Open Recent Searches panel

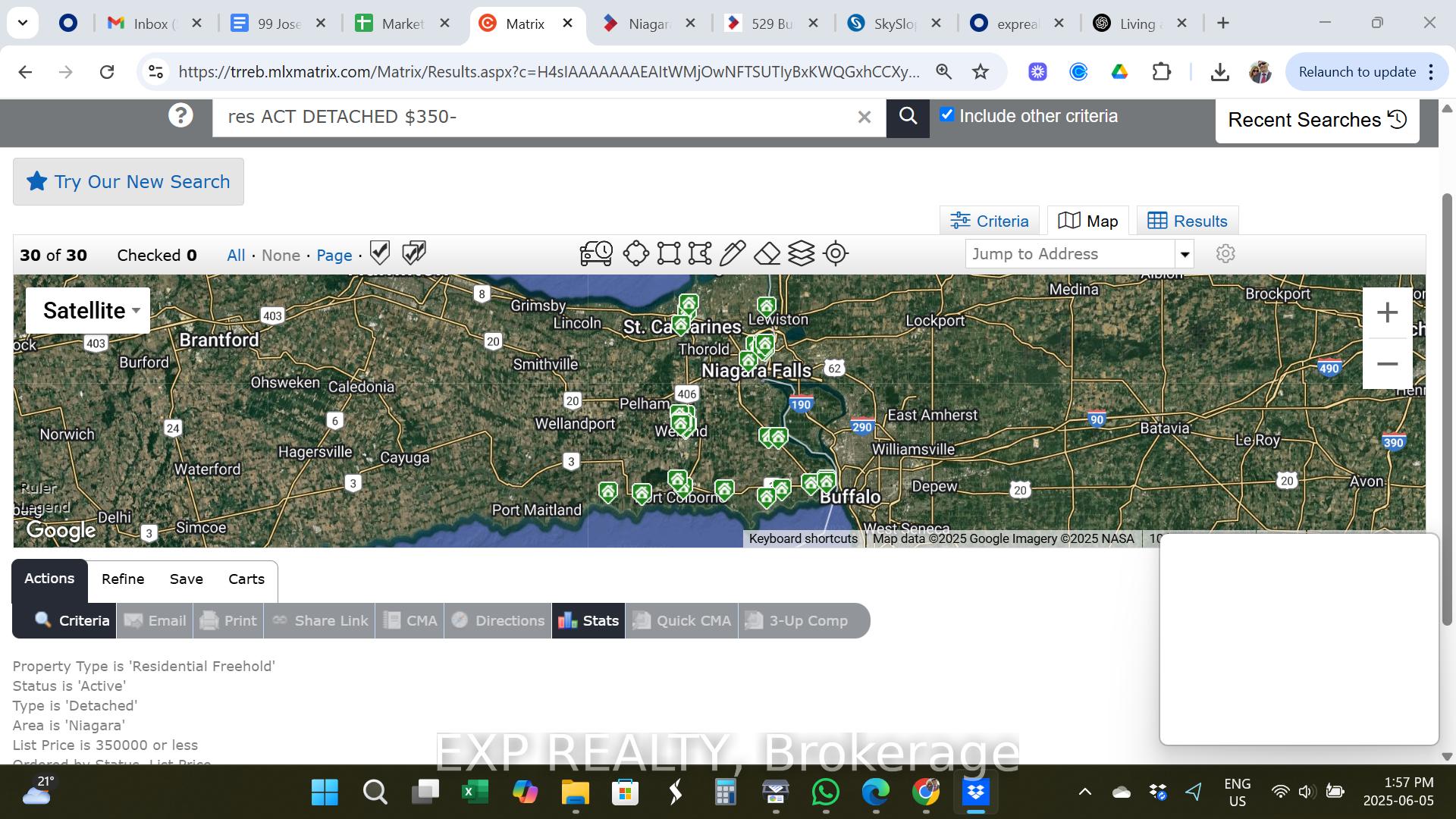(1317, 120)
